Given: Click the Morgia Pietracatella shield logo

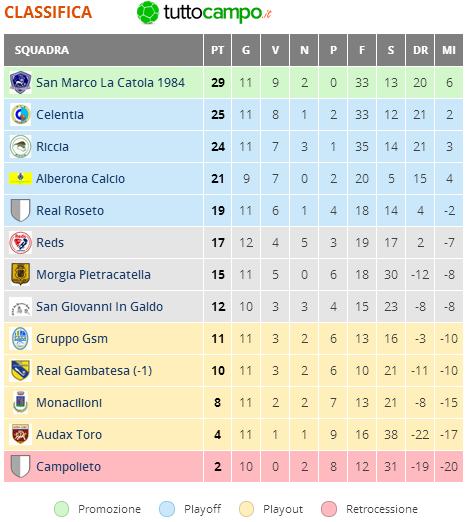Looking at the screenshot, I should [20, 274].
